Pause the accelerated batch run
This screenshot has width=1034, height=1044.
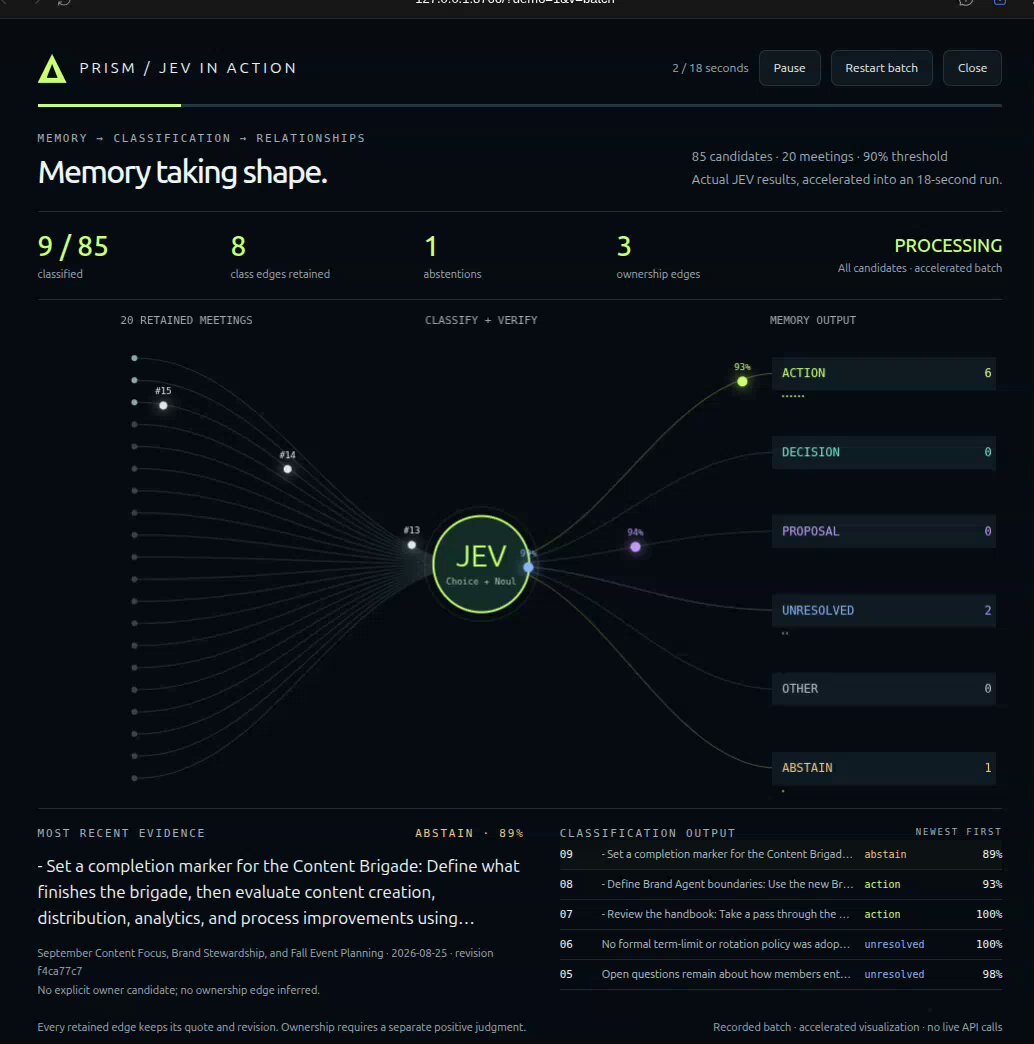click(789, 68)
